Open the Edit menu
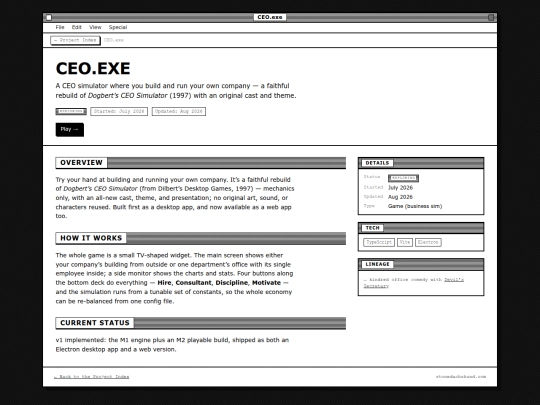Image resolution: width=540 pixels, height=405 pixels. click(x=76, y=27)
